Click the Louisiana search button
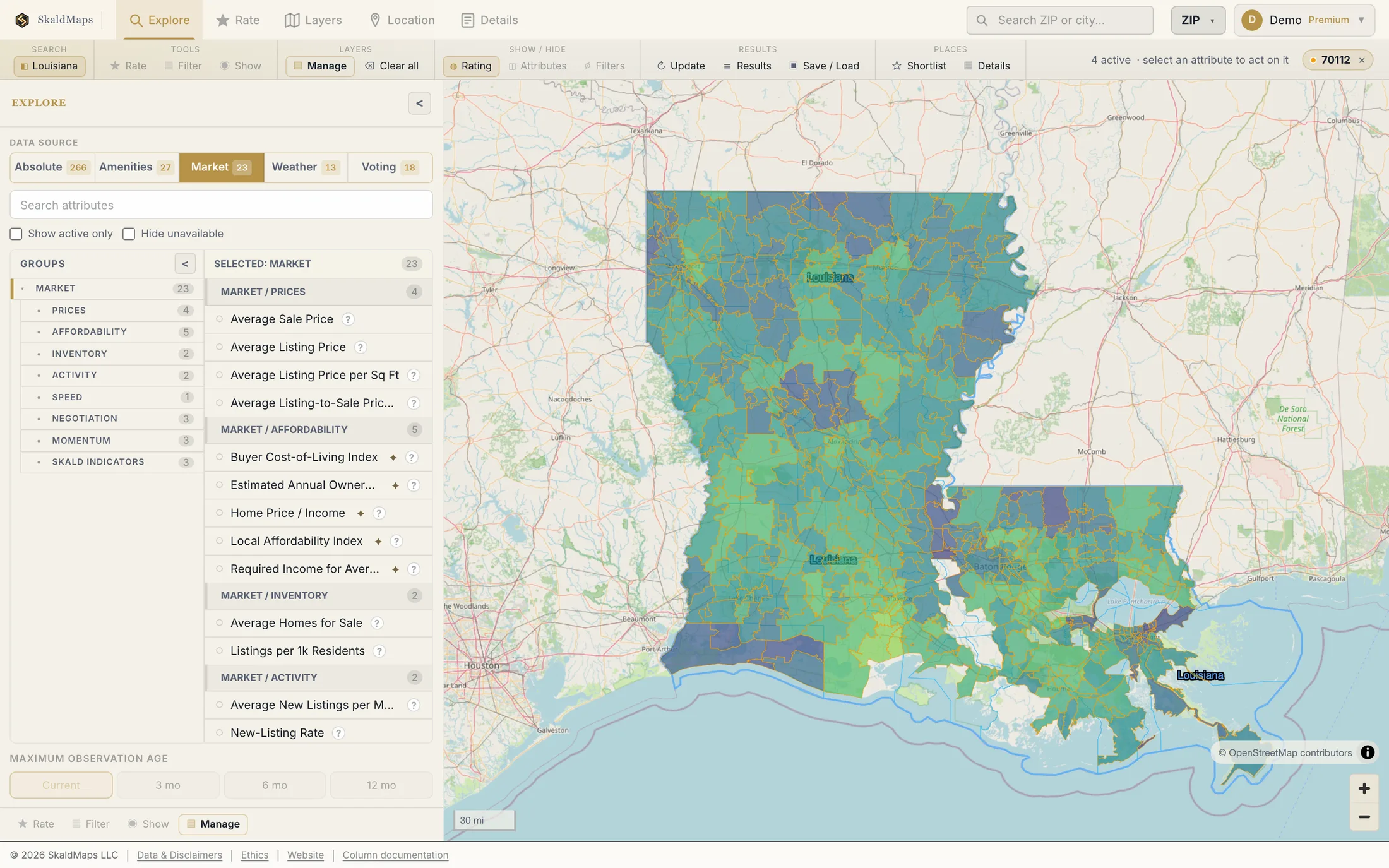 (x=49, y=66)
